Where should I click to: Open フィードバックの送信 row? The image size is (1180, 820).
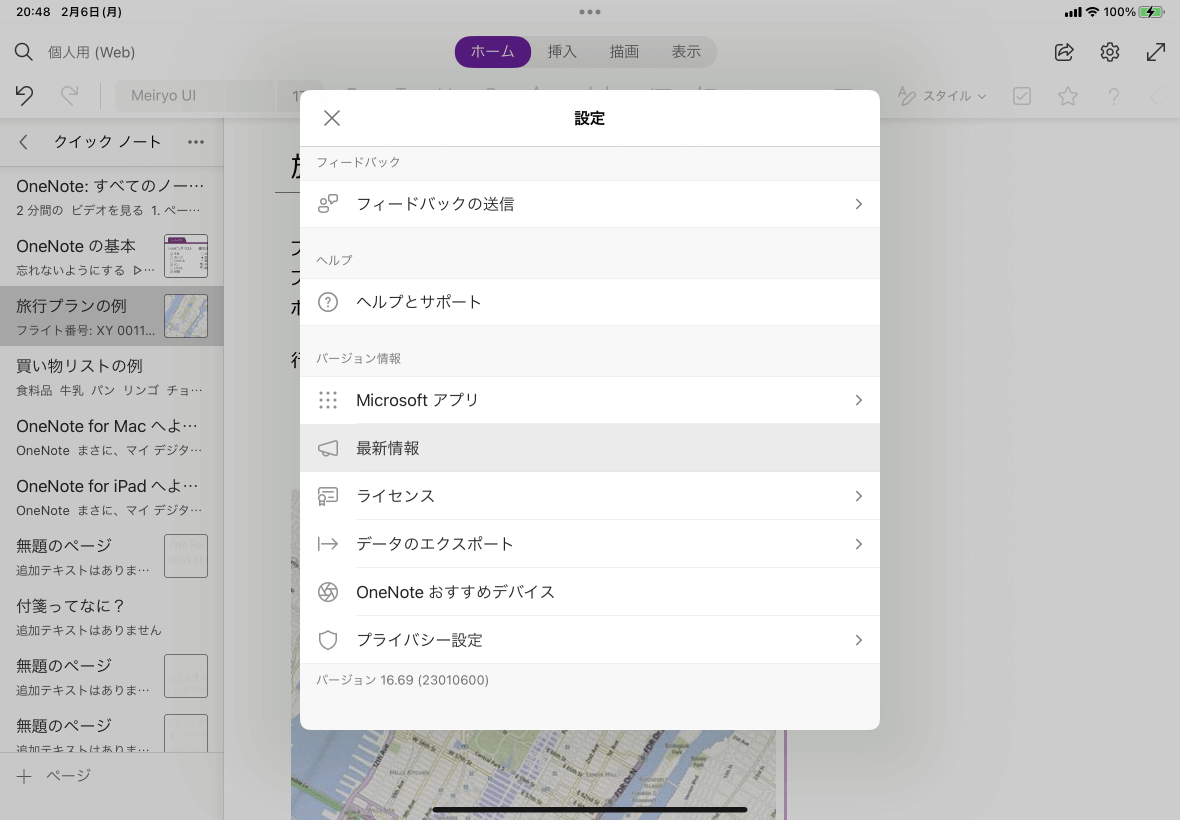click(x=589, y=204)
